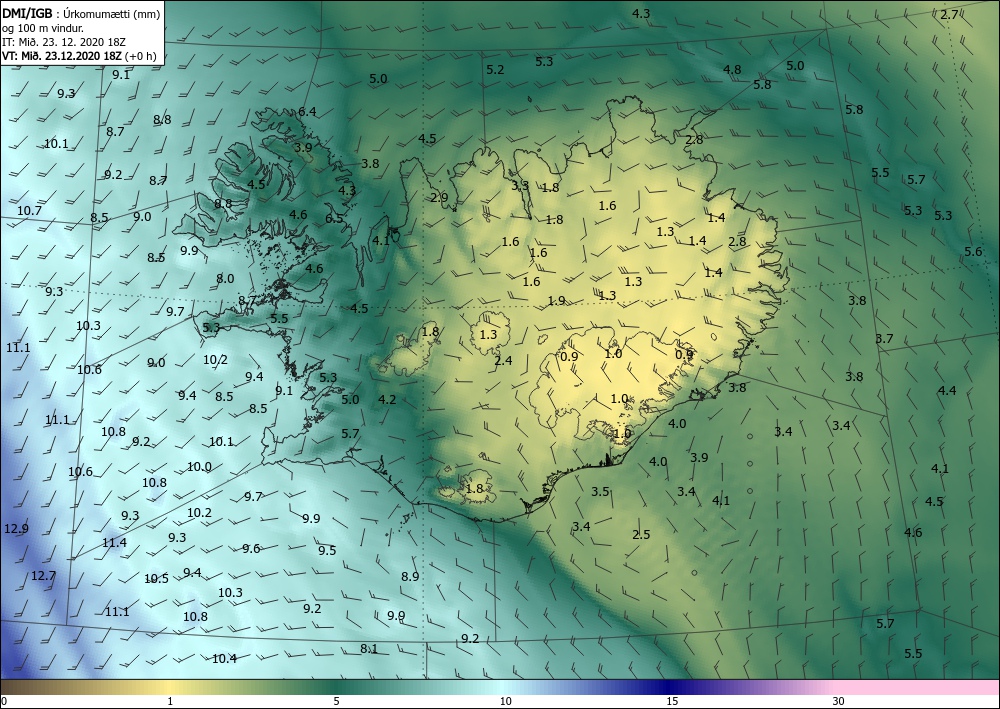Click the map value 4.8
Viewport: 1000px width, 709px height.
(732, 69)
